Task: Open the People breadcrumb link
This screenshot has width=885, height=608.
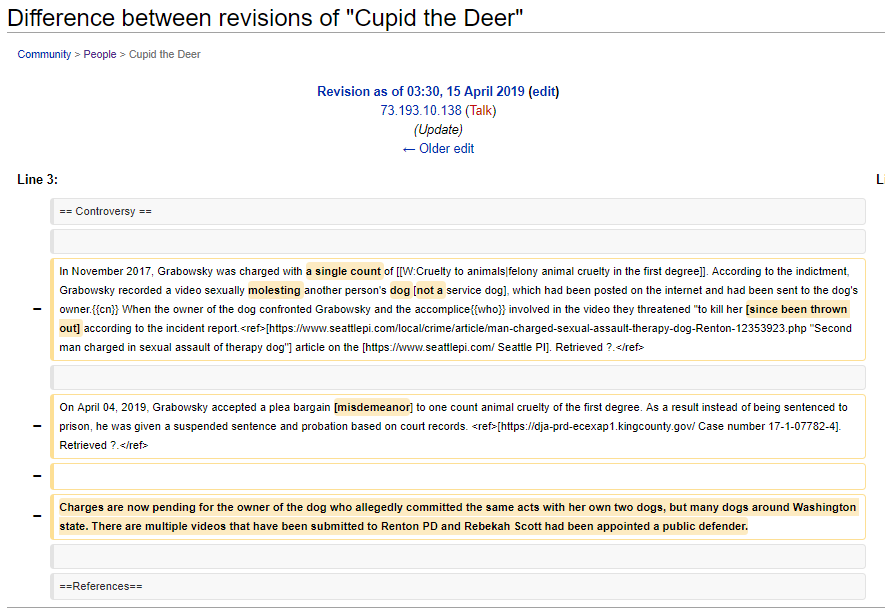Action: pos(100,54)
